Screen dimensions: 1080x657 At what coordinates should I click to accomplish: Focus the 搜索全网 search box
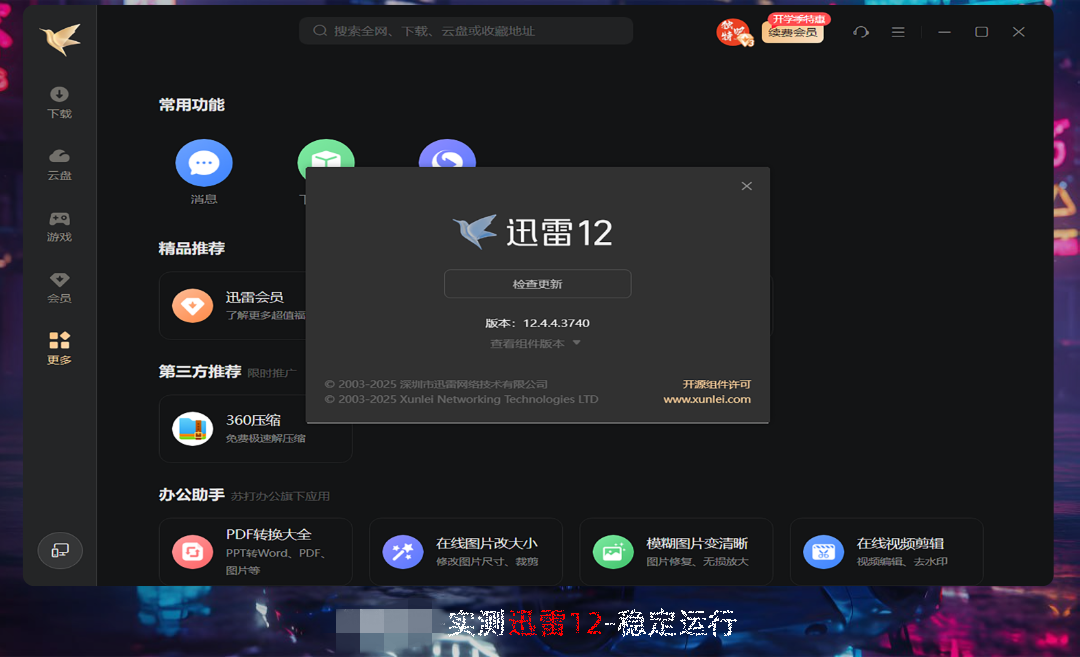[x=466, y=31]
